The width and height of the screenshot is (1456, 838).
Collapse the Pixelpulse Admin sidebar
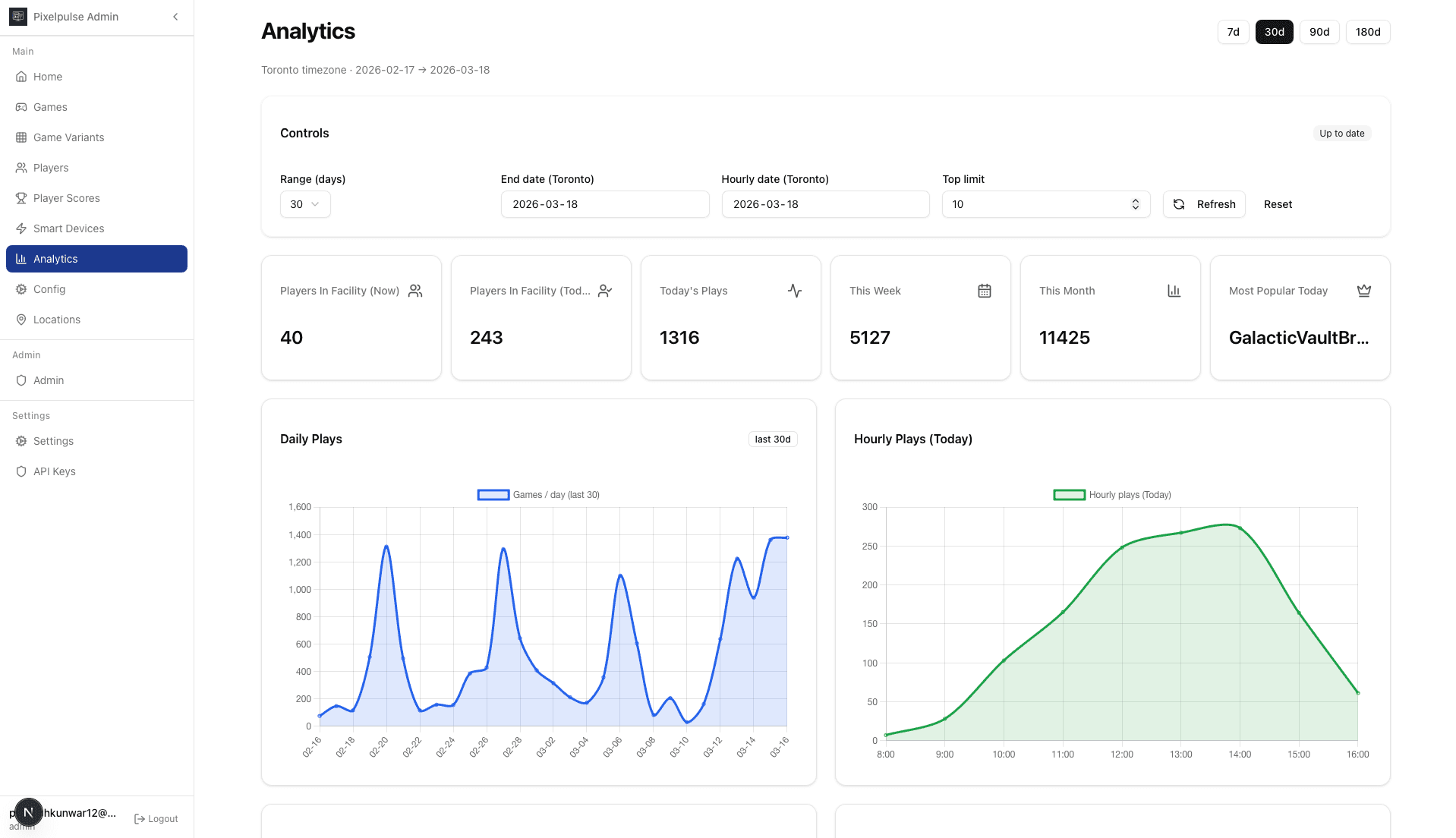tap(175, 16)
